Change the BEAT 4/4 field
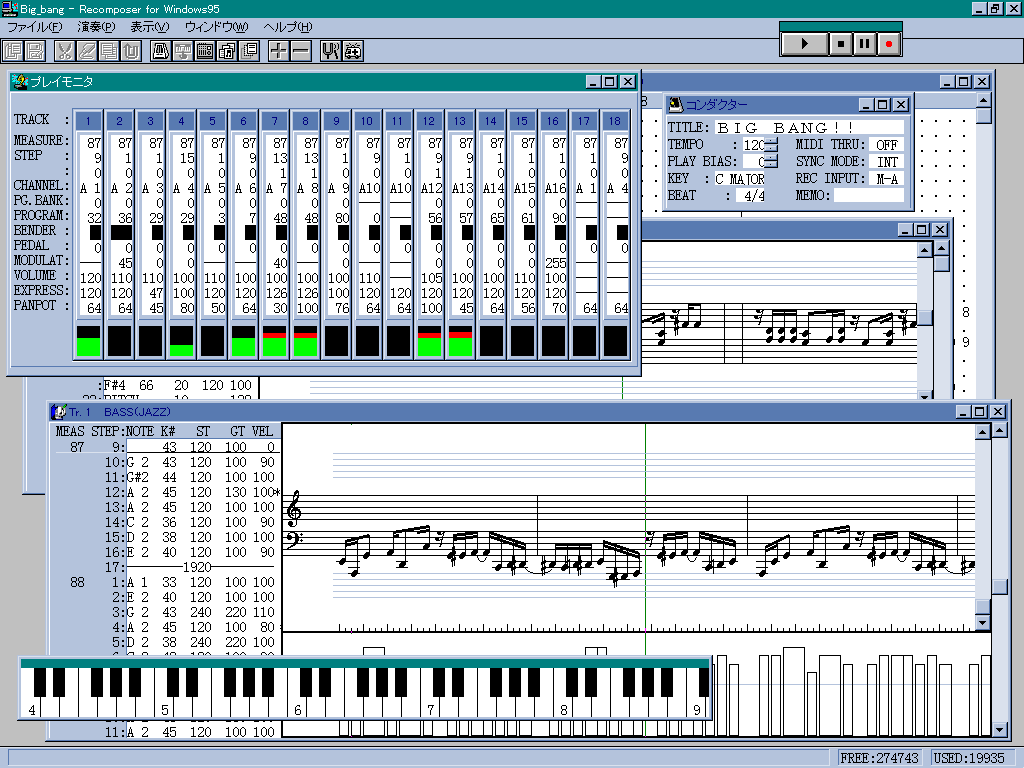The image size is (1024, 768). tap(750, 195)
